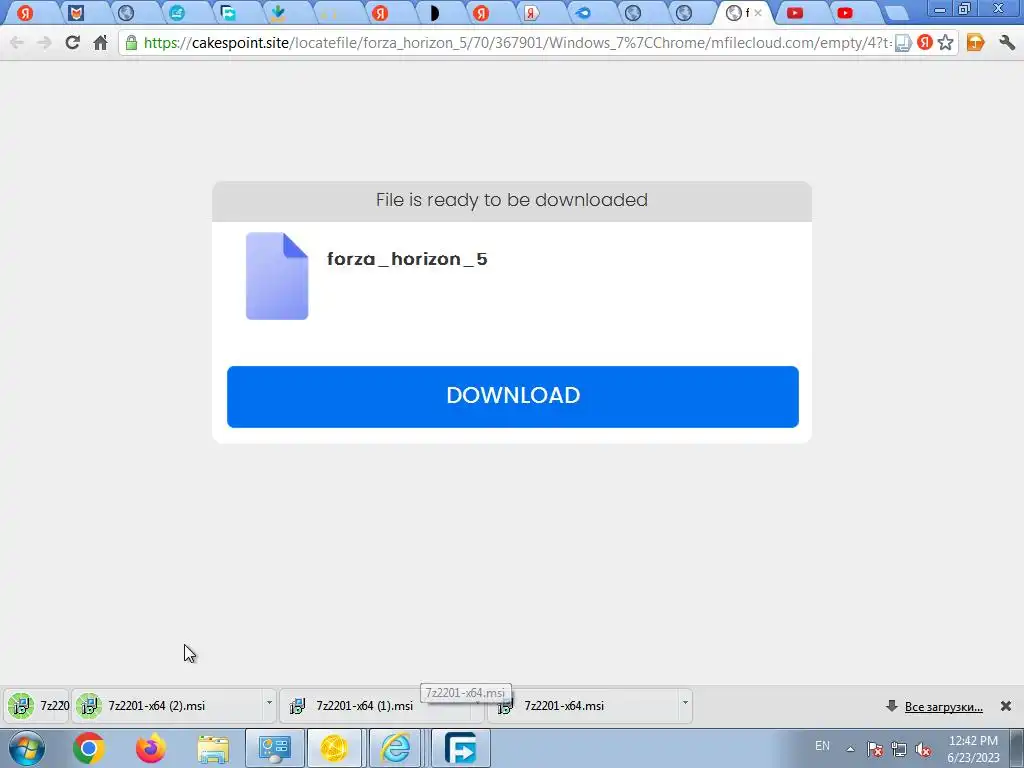Open the 7z2201-x64.msi download item
Image resolution: width=1024 pixels, height=768 pixels.
point(584,706)
